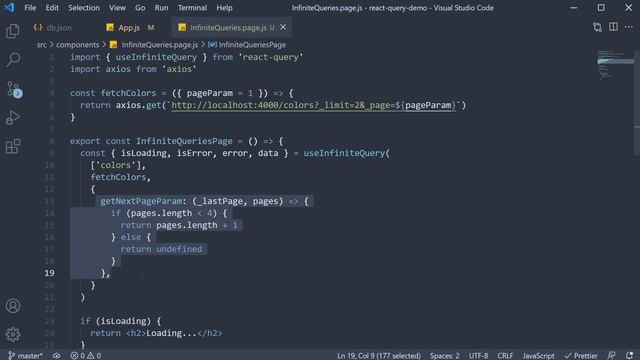Click useInfiniteQuery in the import statement

(156, 57)
